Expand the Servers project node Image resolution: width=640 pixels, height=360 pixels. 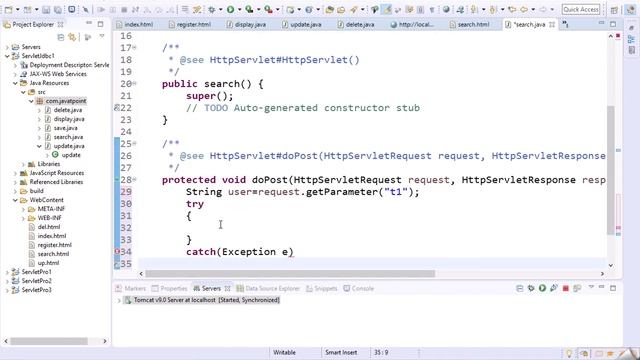click(7, 47)
